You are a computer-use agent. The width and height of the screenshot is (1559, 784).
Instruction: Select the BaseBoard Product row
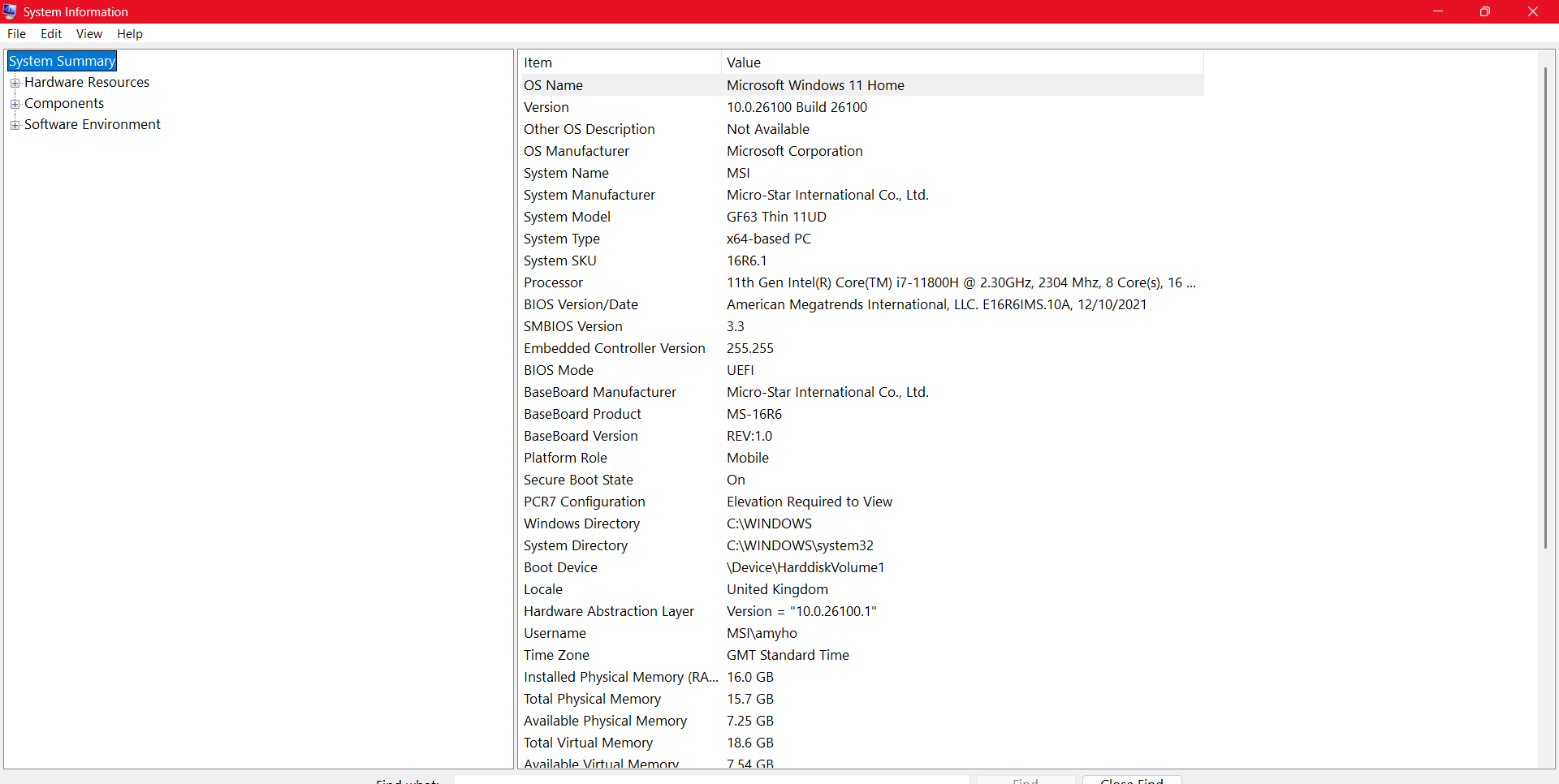(862, 414)
